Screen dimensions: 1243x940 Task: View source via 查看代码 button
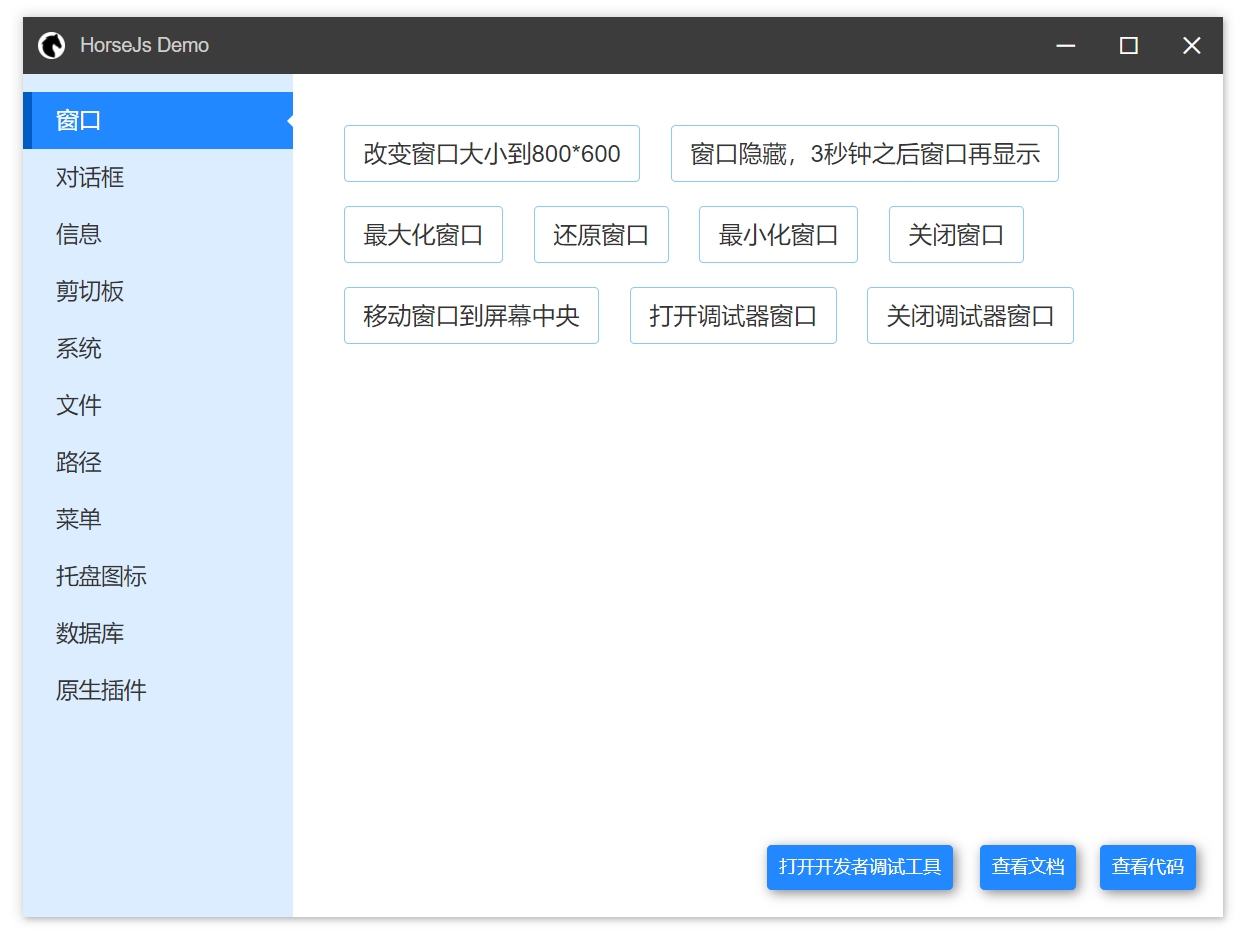[x=1148, y=867]
